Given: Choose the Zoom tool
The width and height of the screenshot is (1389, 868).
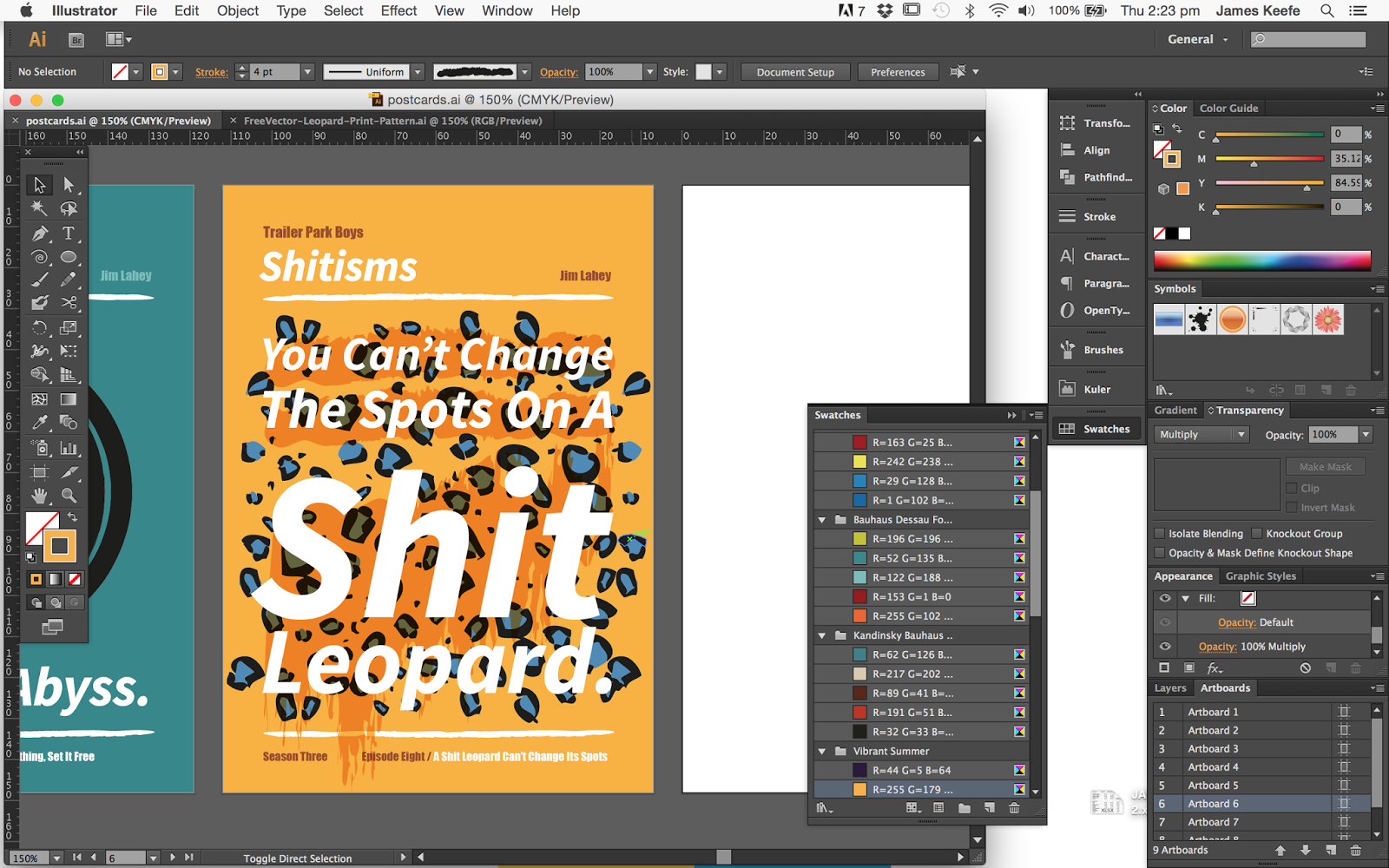Looking at the screenshot, I should 69,496.
